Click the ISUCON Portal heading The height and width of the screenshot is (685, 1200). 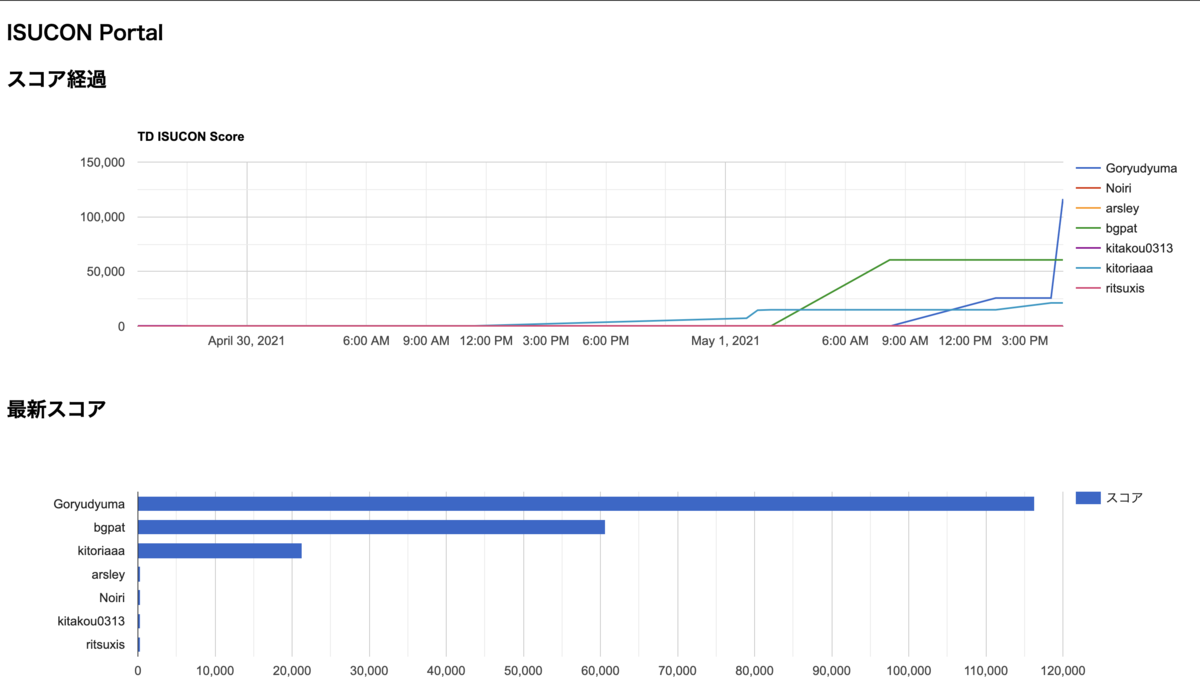pyautogui.click(x=85, y=33)
